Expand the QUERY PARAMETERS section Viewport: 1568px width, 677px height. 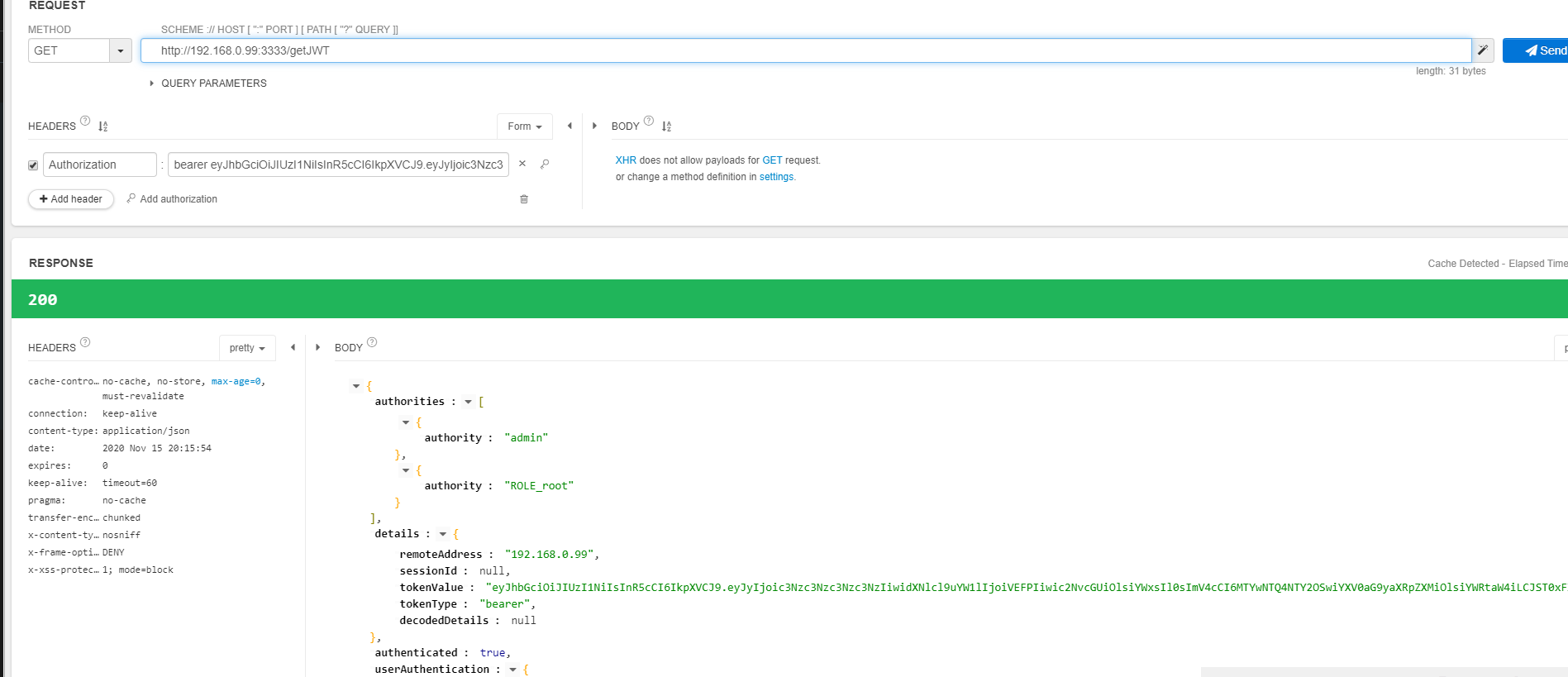point(208,83)
